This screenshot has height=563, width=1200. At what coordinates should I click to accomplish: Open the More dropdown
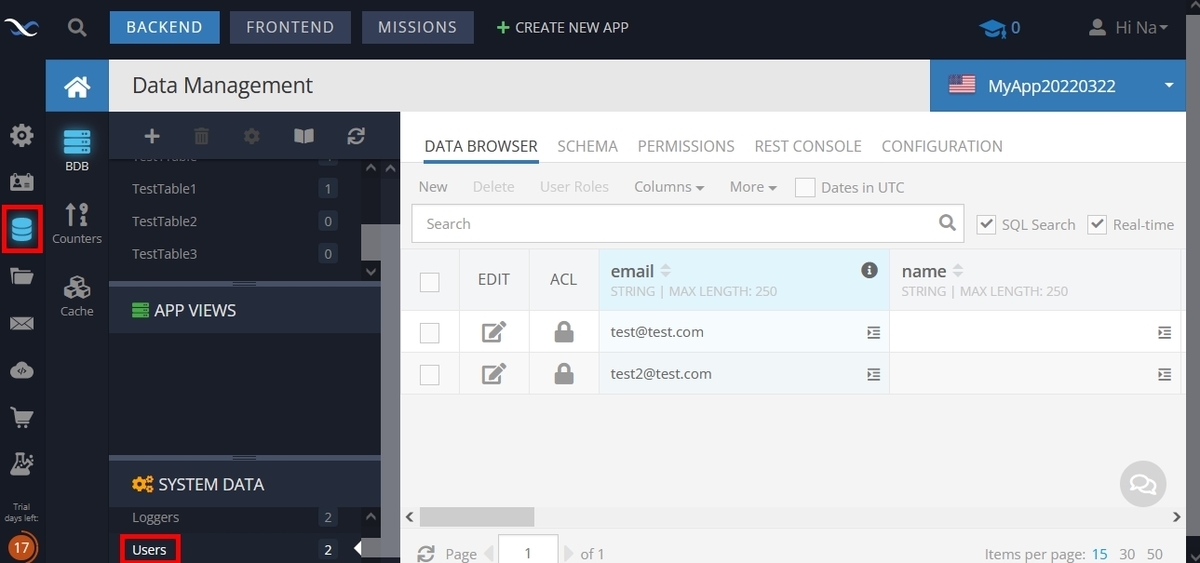[x=753, y=187]
